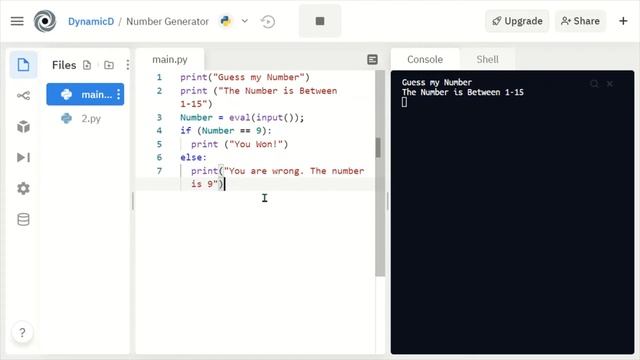Click 'The Number is Between 1-15' console output
640x360 pixels.
[x=462, y=92]
